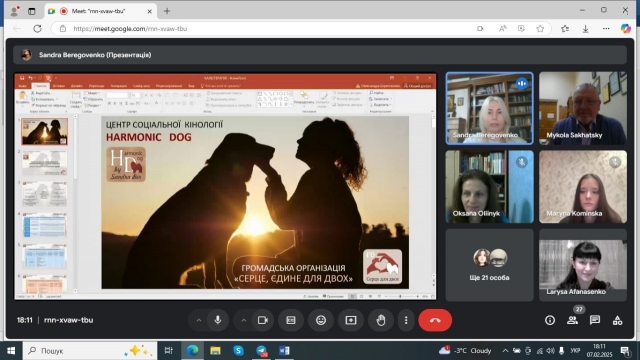Go back with browser back arrow
This screenshot has height=360, width=640.
click(17, 29)
